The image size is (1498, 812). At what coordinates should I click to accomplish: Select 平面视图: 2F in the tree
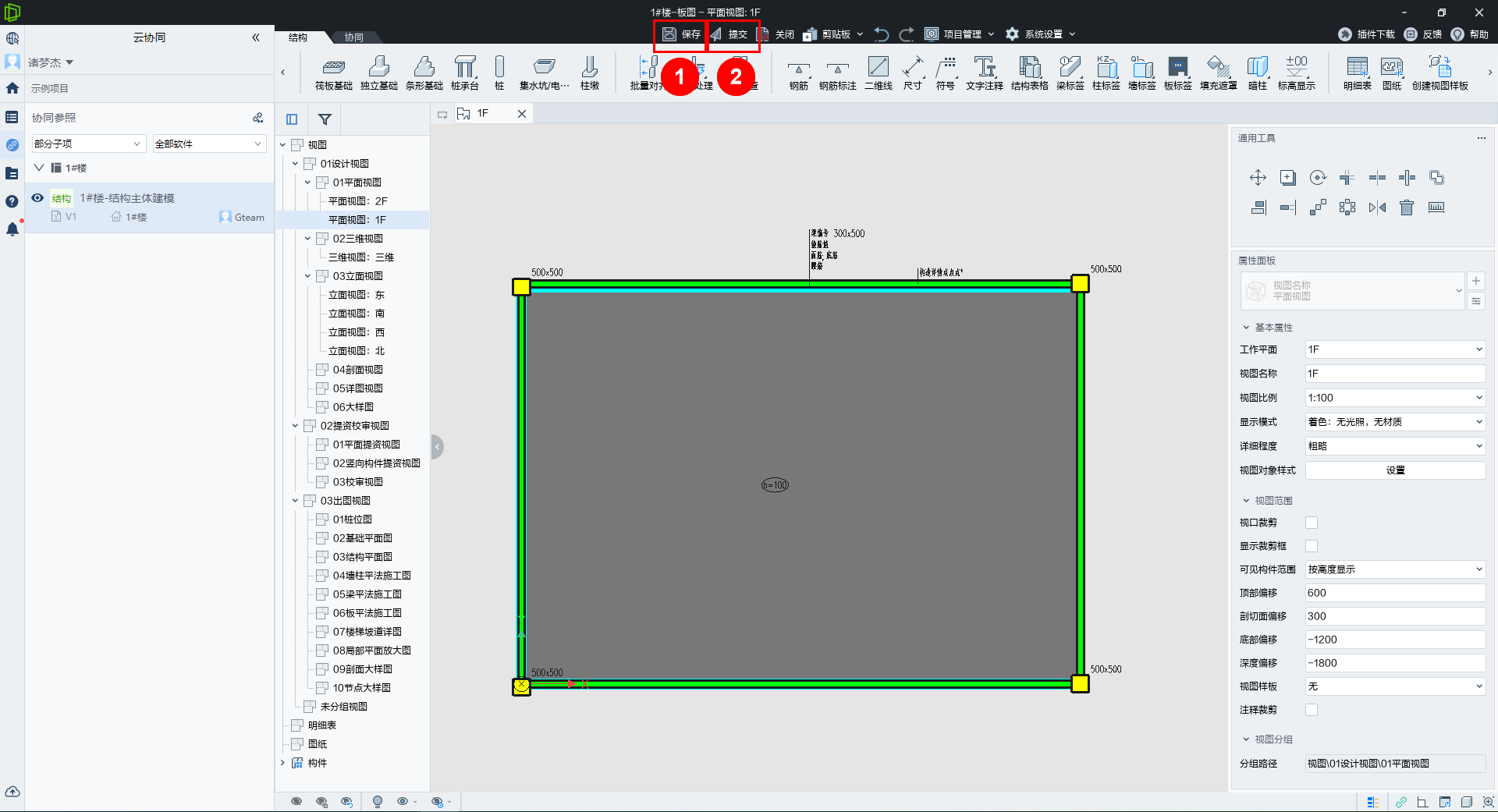pos(358,201)
